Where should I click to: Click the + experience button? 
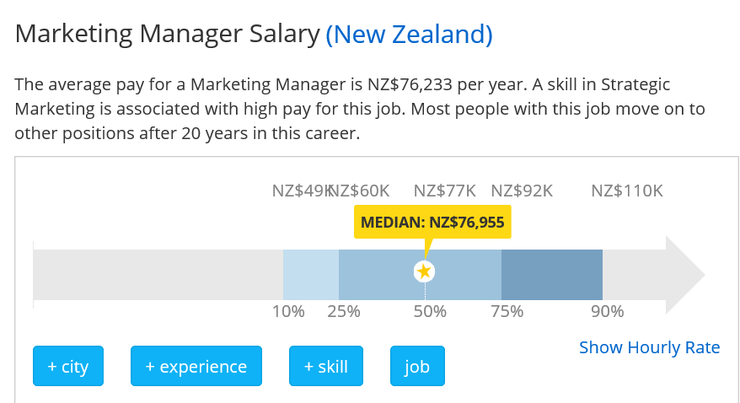coord(196,366)
